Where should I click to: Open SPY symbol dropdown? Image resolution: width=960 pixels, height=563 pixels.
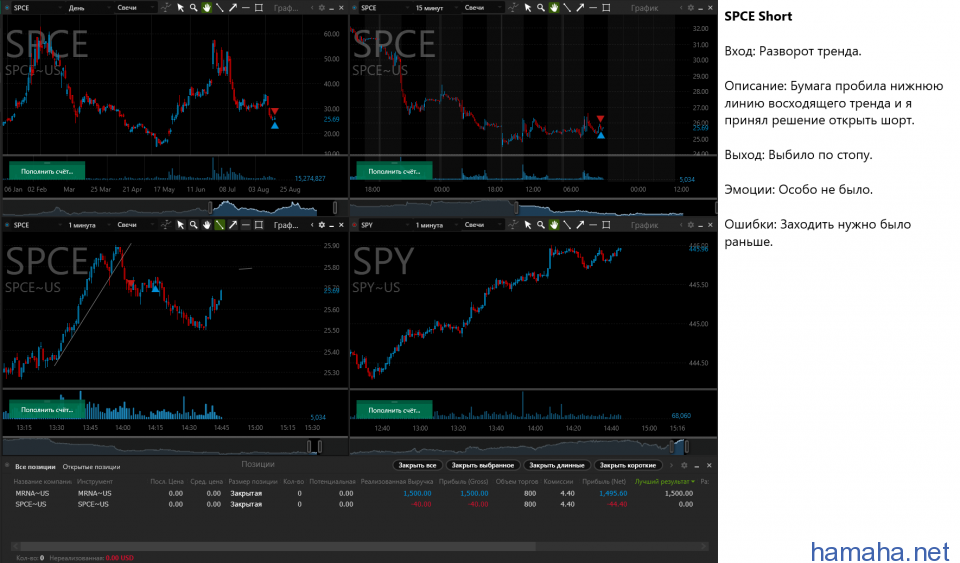pyautogui.click(x=383, y=225)
